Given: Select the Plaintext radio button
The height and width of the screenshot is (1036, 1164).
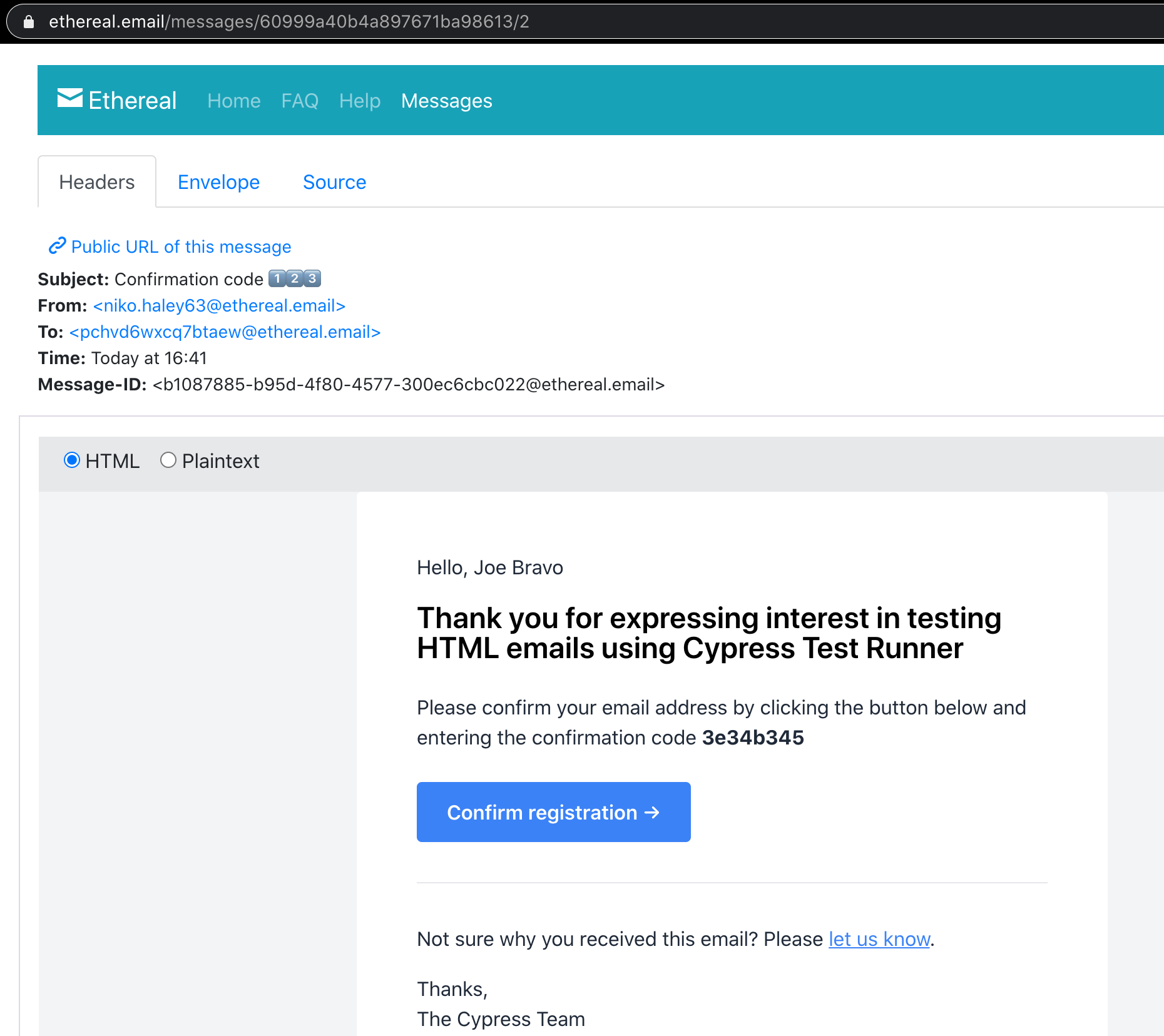Looking at the screenshot, I should [168, 460].
